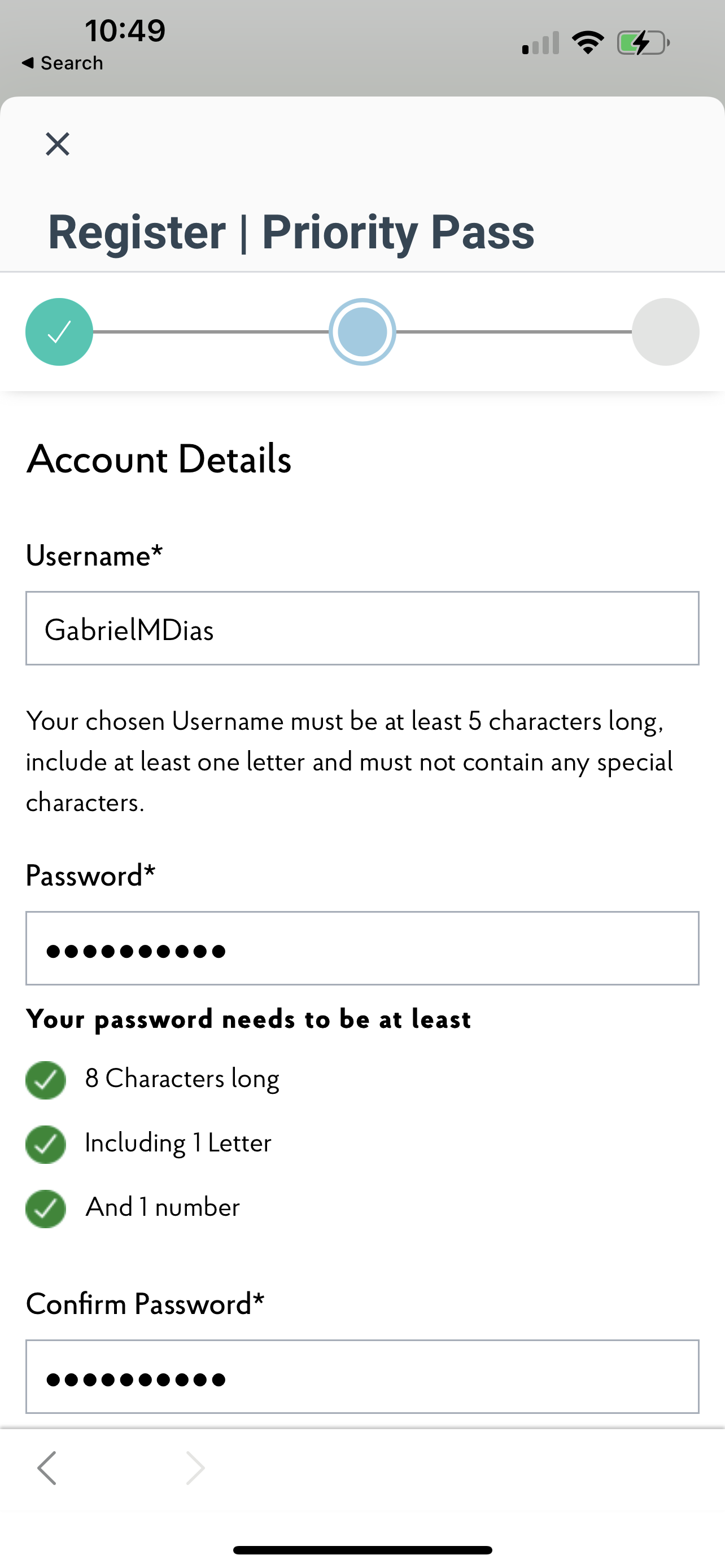The width and height of the screenshot is (725, 1568).
Task: Tap the grey third step circle
Action: 665,332
